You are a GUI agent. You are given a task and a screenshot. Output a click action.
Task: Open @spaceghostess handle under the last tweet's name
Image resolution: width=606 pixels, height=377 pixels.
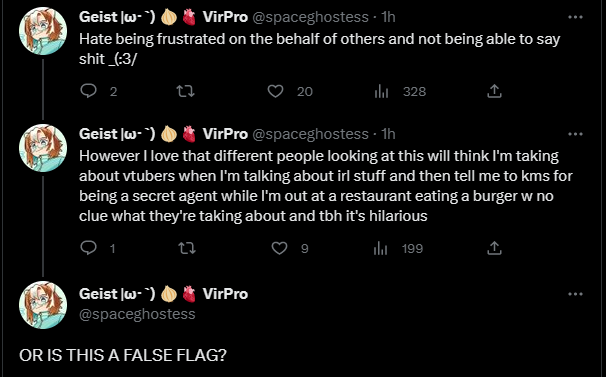[137, 314]
